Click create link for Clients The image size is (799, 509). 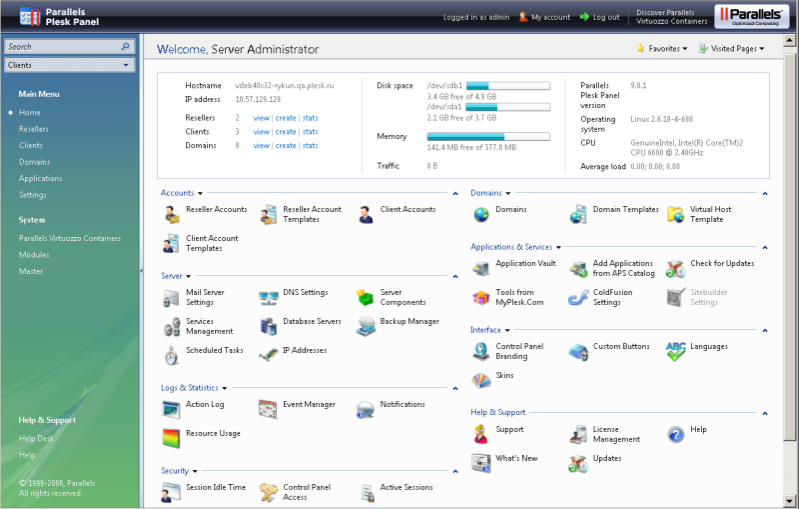(285, 131)
